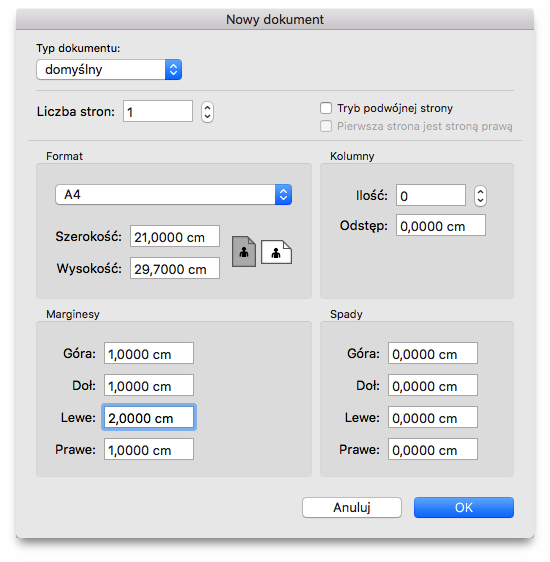
Task: Click the Spady Prawe bleed field
Action: 433,449
